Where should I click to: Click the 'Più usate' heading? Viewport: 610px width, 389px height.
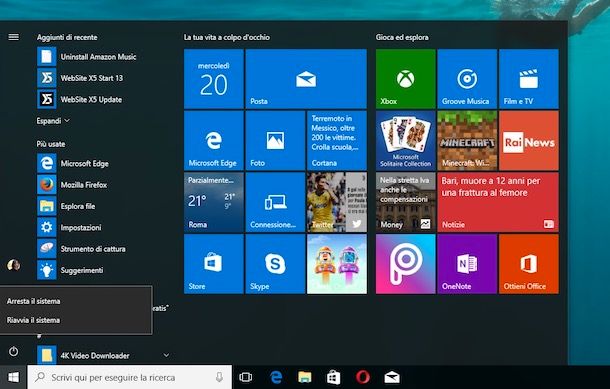click(51, 144)
